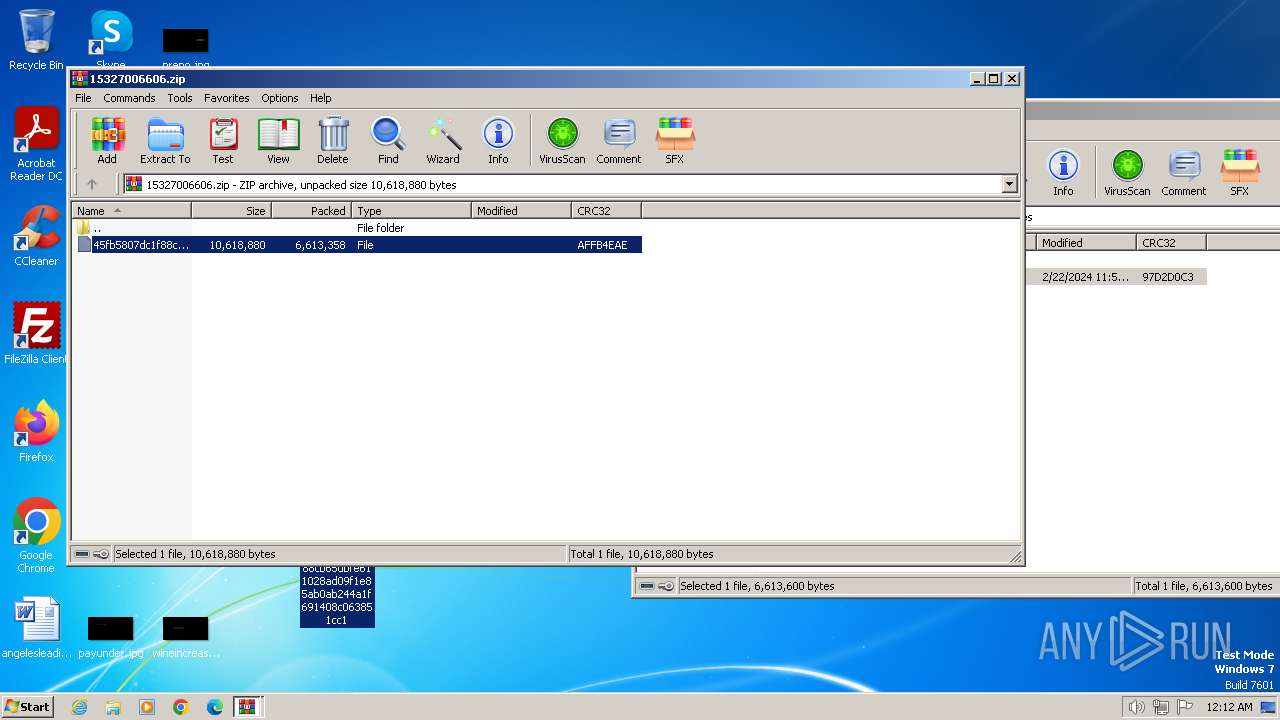
Task: Click VirusScan icon in background WinRAR window
Action: click(1127, 172)
